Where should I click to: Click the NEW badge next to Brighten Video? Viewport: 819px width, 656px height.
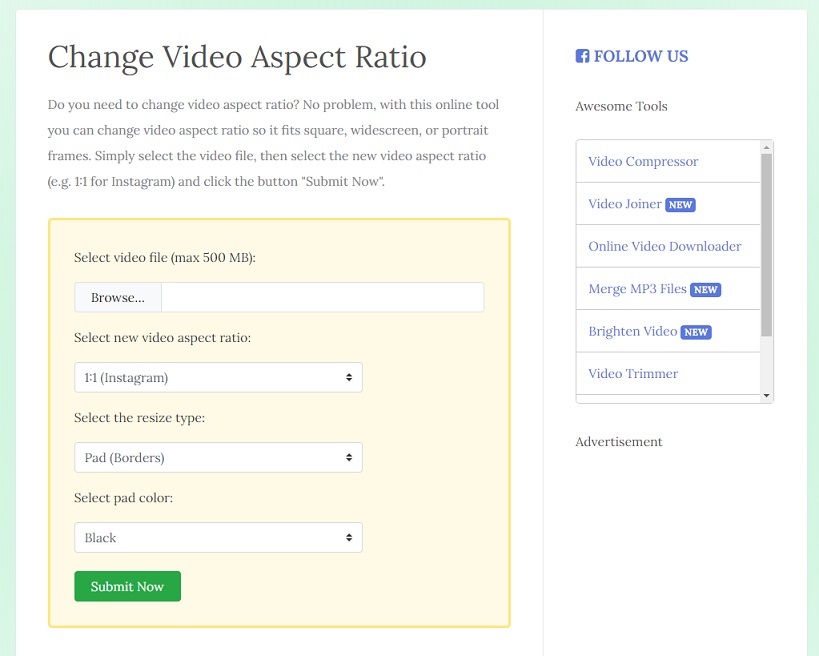pos(696,332)
